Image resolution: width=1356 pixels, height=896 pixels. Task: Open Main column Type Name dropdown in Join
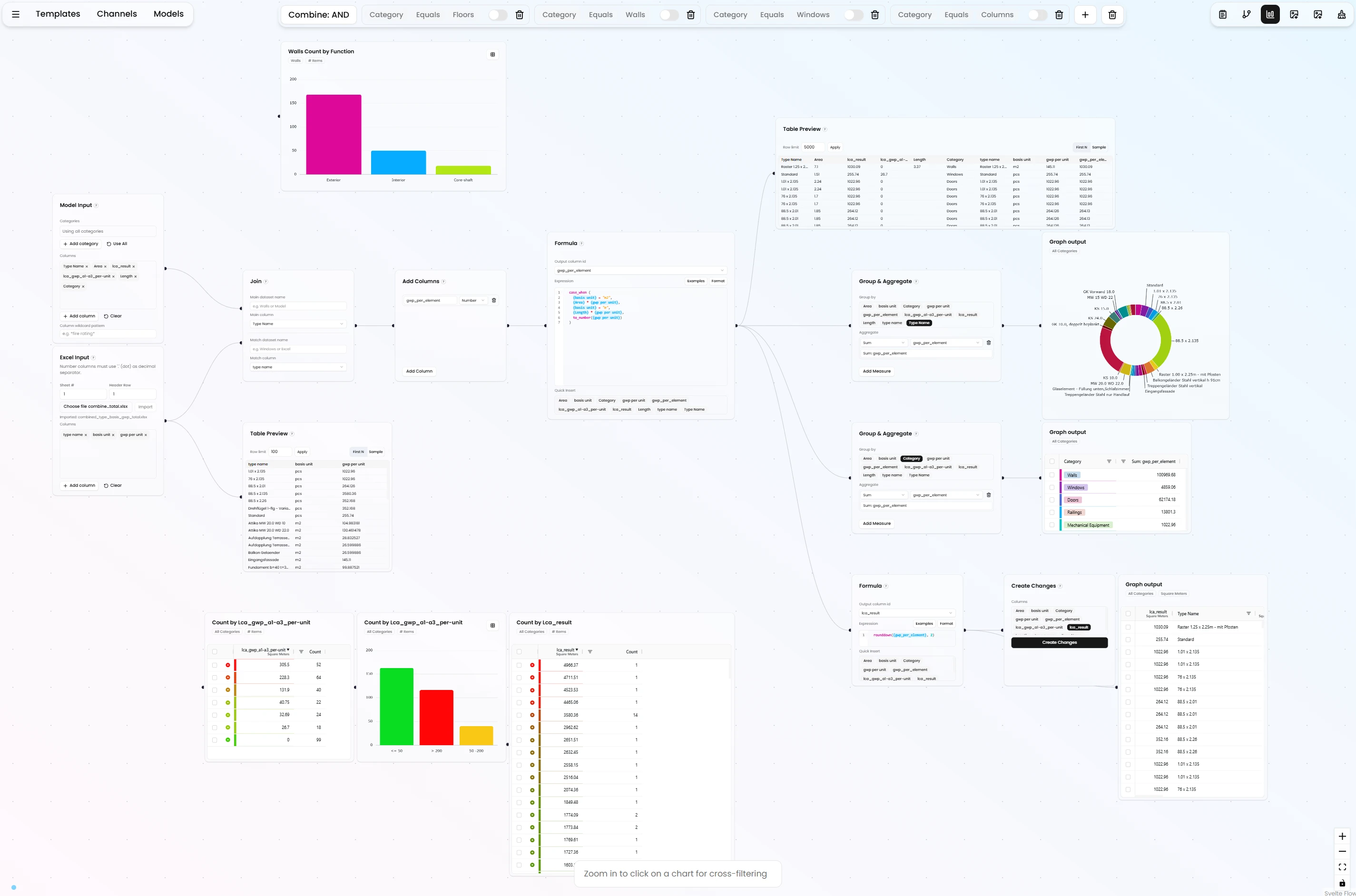coord(298,324)
